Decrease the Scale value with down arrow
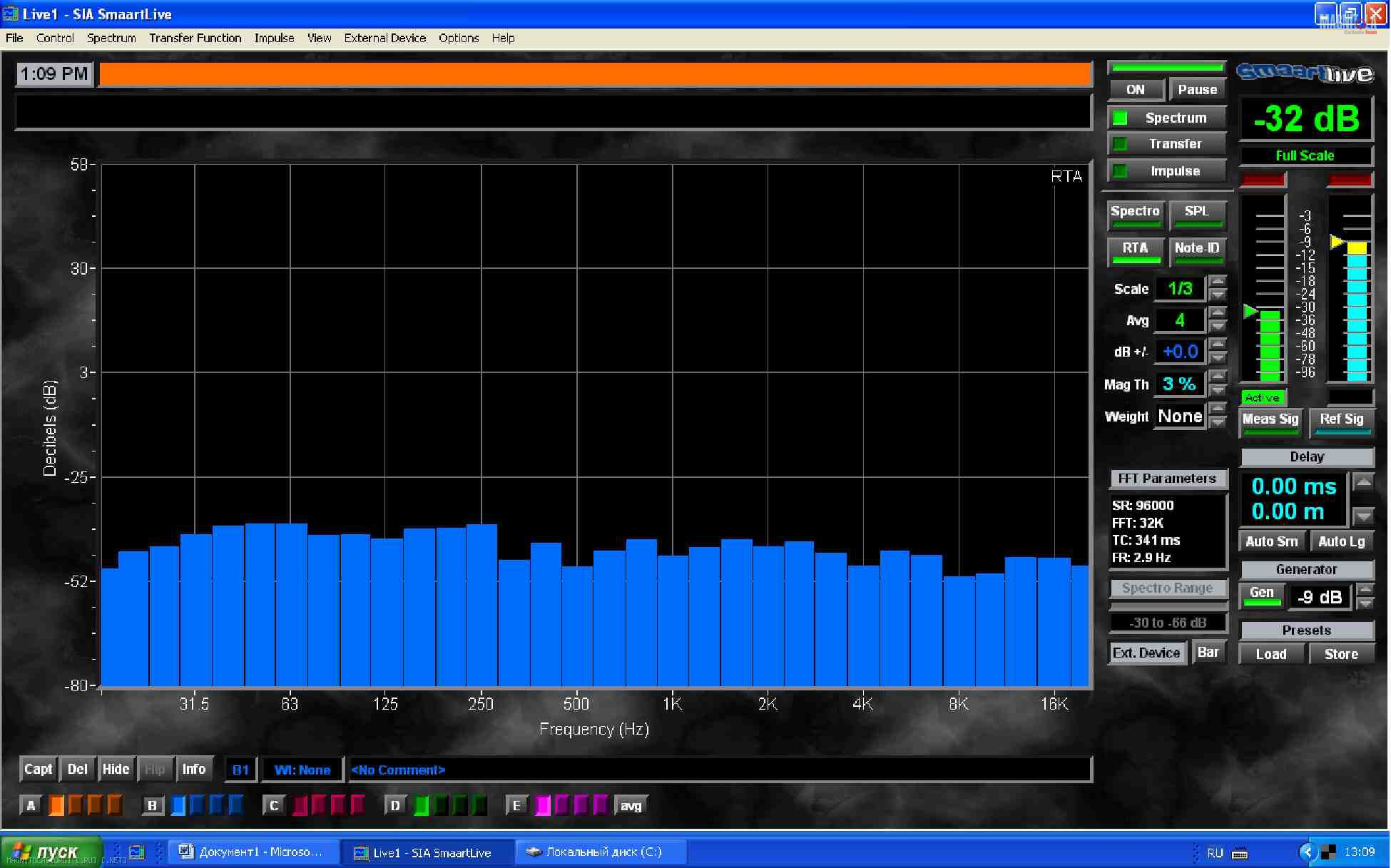This screenshot has height=868, width=1391. pos(1218,295)
